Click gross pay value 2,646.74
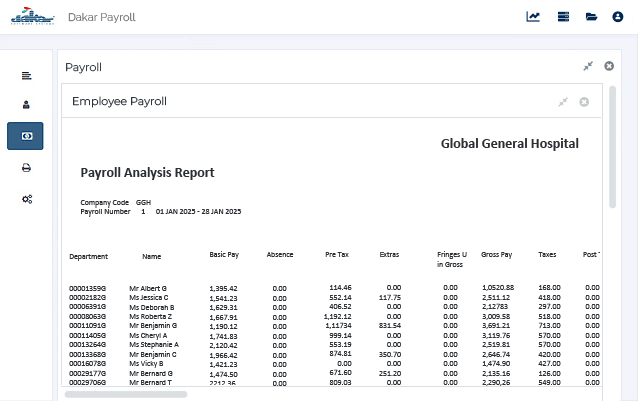The width and height of the screenshot is (638, 401). (x=496, y=355)
